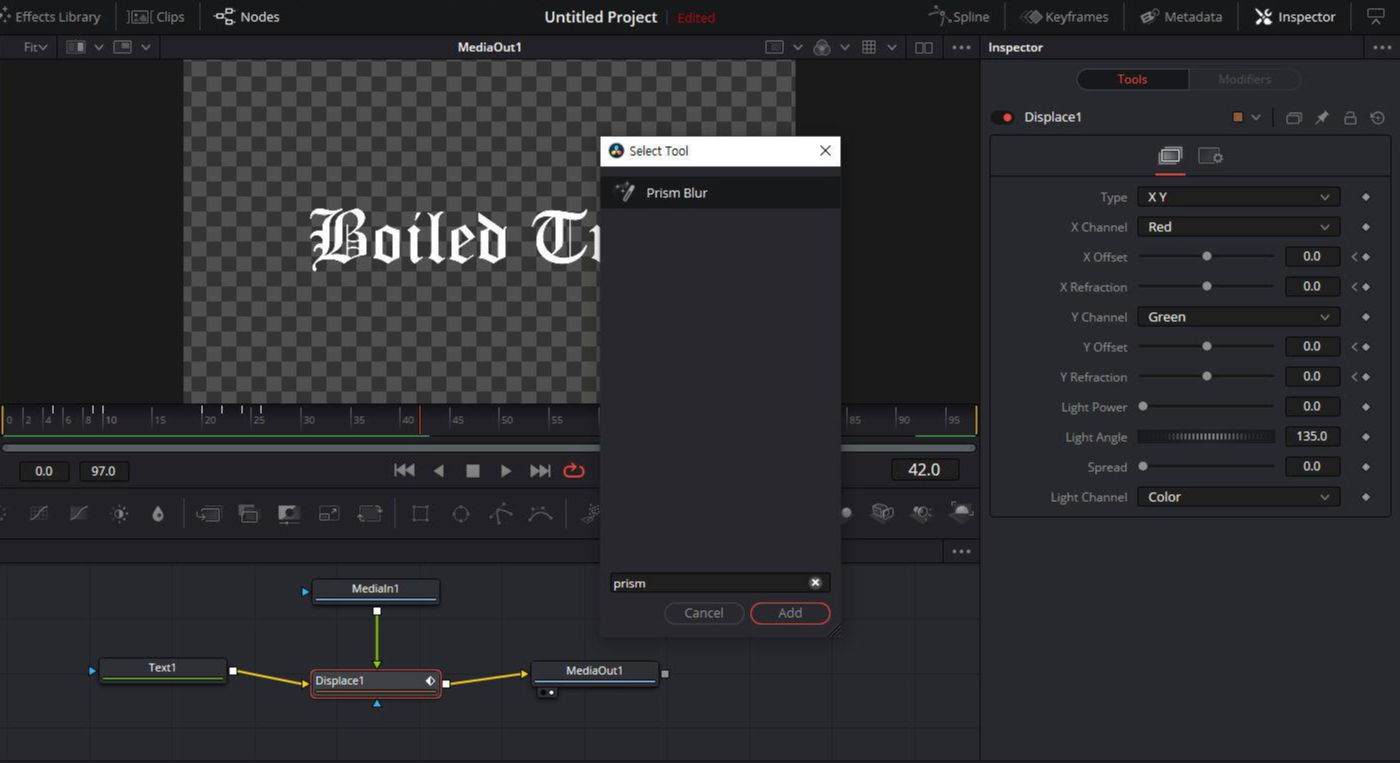Image resolution: width=1400 pixels, height=763 pixels.
Task: Add a Merge node from toolbar
Action: click(208, 514)
